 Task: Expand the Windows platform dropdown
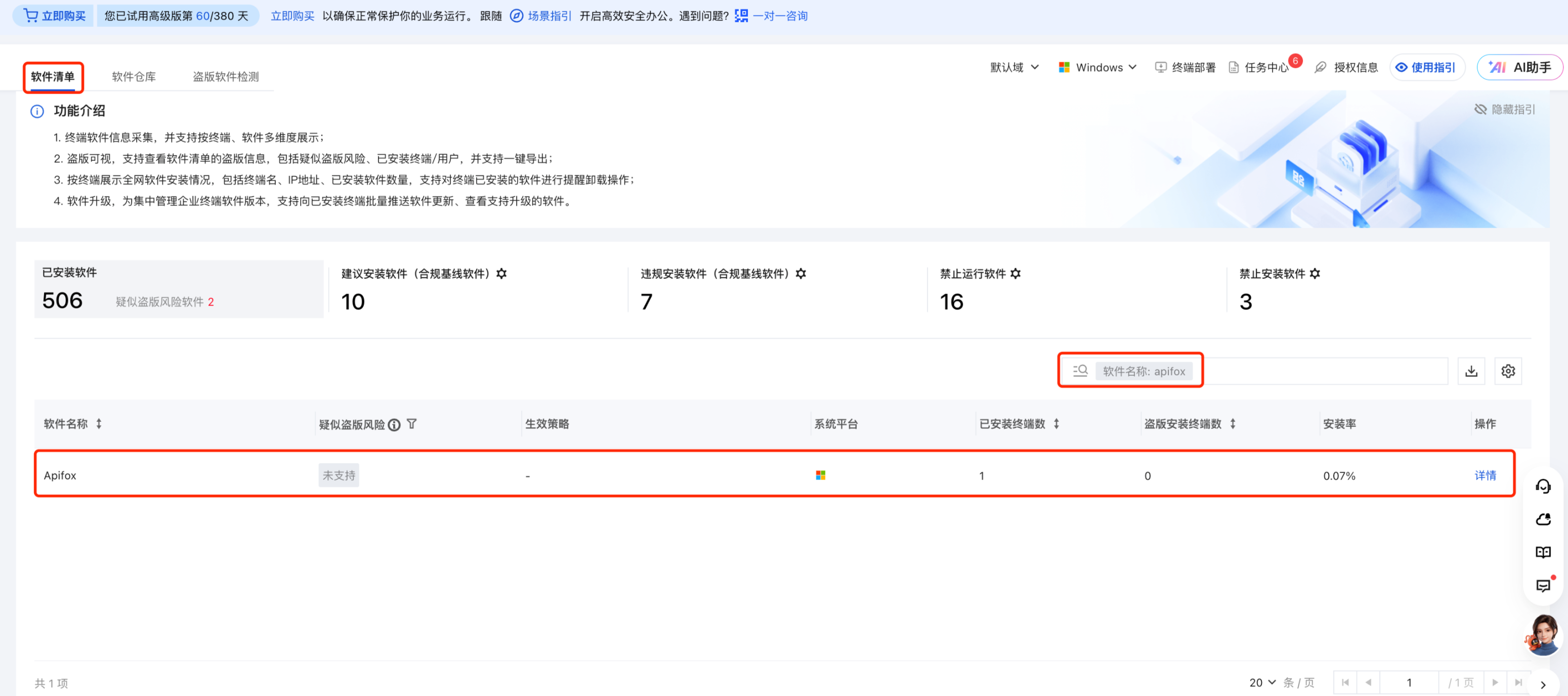click(x=1097, y=68)
